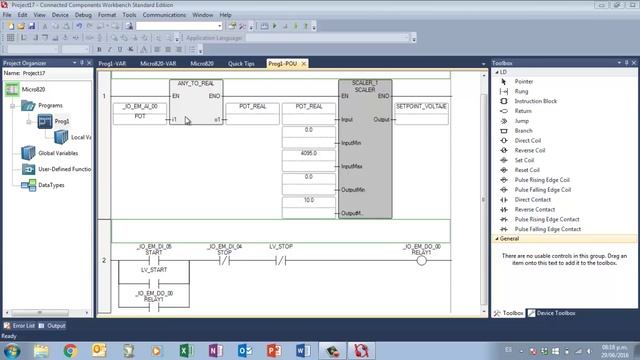This screenshot has height=360, width=640.
Task: Select the RELAY1 output coil
Action: coord(422,260)
